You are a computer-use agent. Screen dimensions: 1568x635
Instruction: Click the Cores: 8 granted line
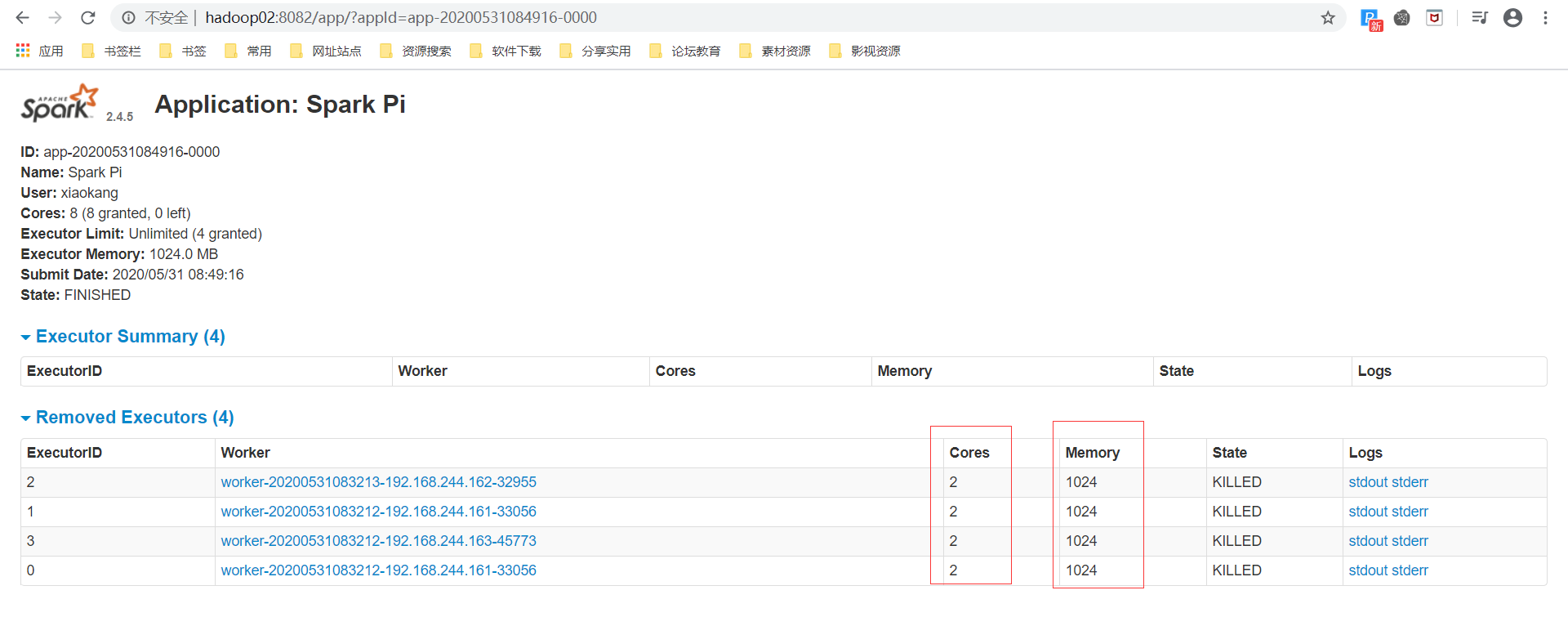105,213
